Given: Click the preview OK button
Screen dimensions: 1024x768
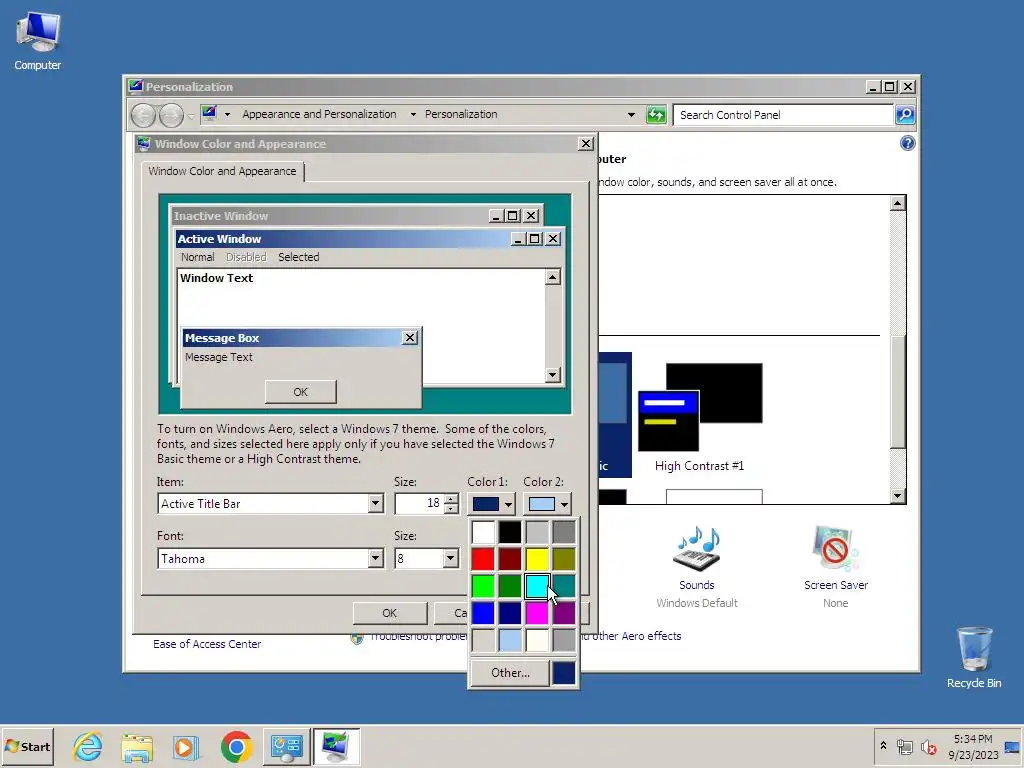Looking at the screenshot, I should 300,392.
